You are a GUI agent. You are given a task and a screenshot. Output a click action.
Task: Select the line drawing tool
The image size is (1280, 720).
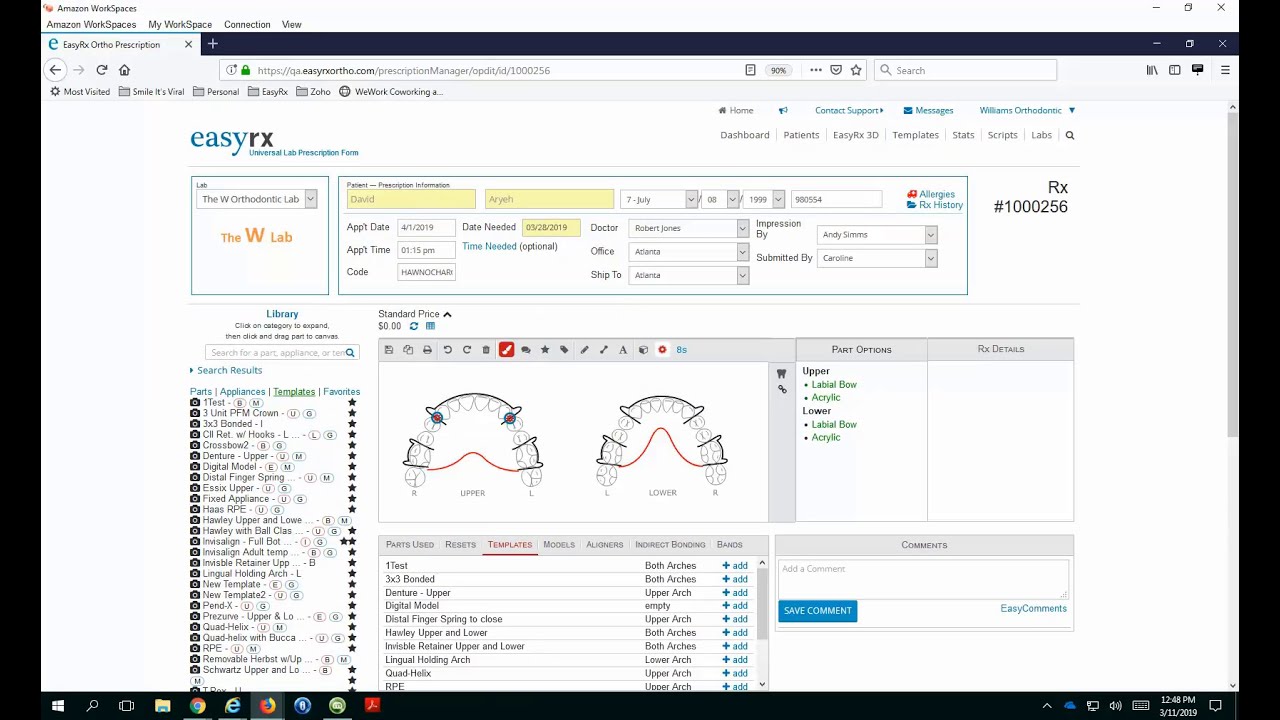point(604,350)
